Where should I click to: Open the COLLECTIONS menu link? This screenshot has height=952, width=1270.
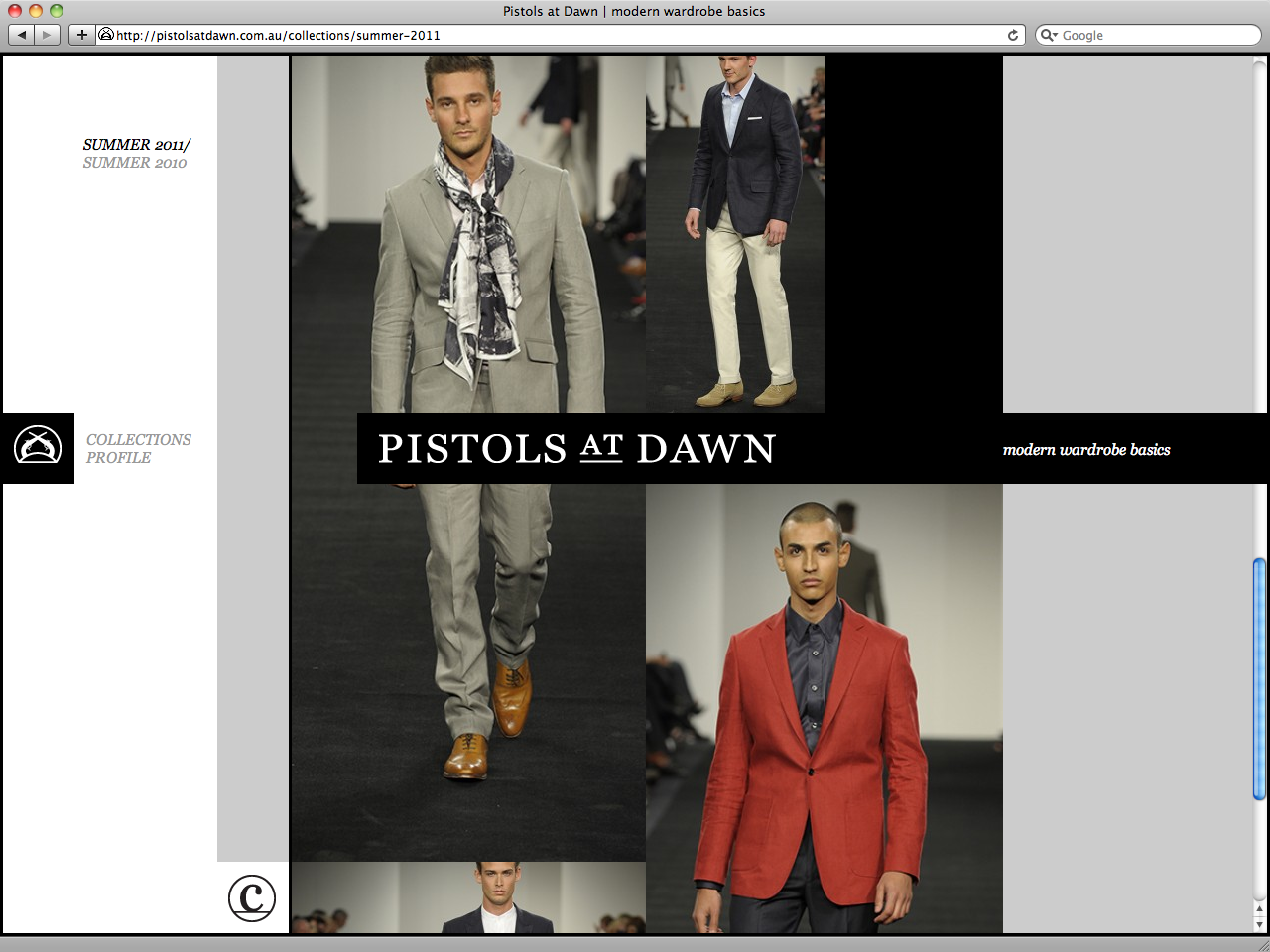[139, 439]
